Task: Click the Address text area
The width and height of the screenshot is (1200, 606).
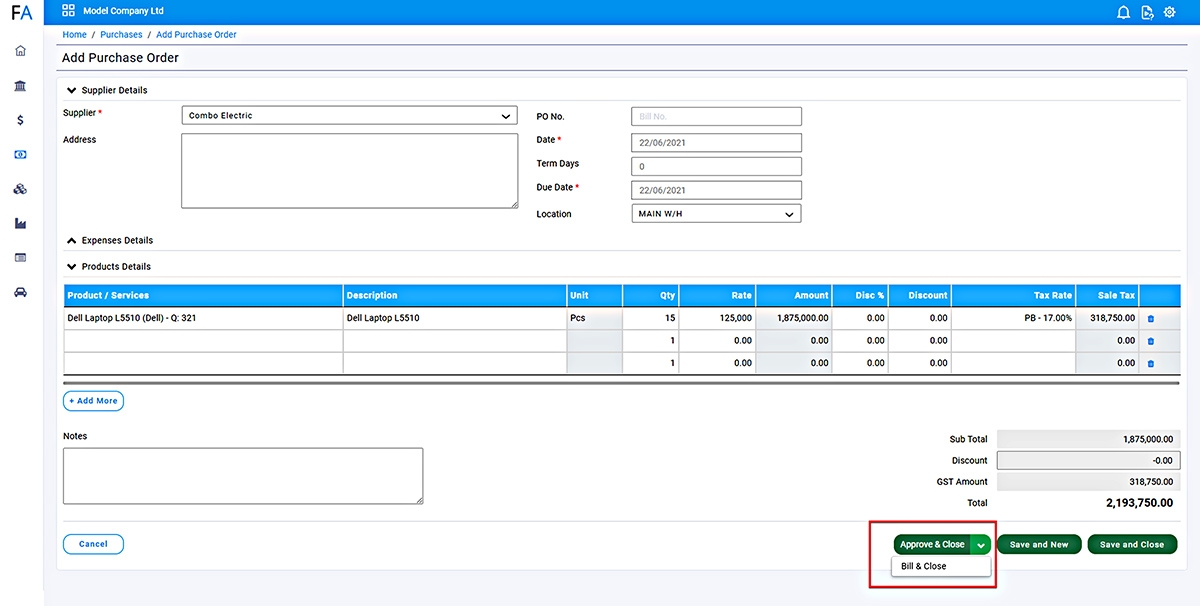Action: click(349, 171)
